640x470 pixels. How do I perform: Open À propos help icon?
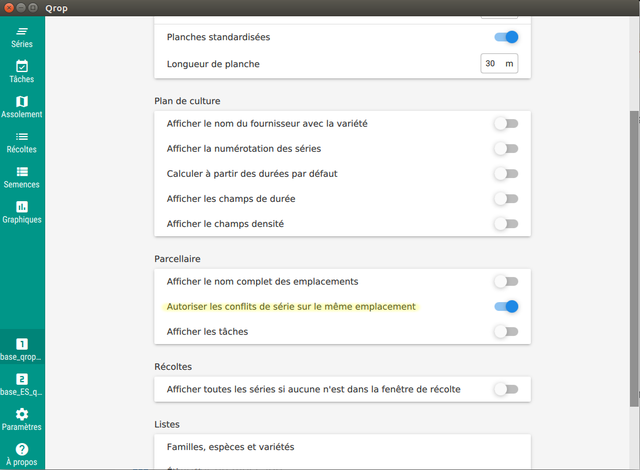point(22,450)
